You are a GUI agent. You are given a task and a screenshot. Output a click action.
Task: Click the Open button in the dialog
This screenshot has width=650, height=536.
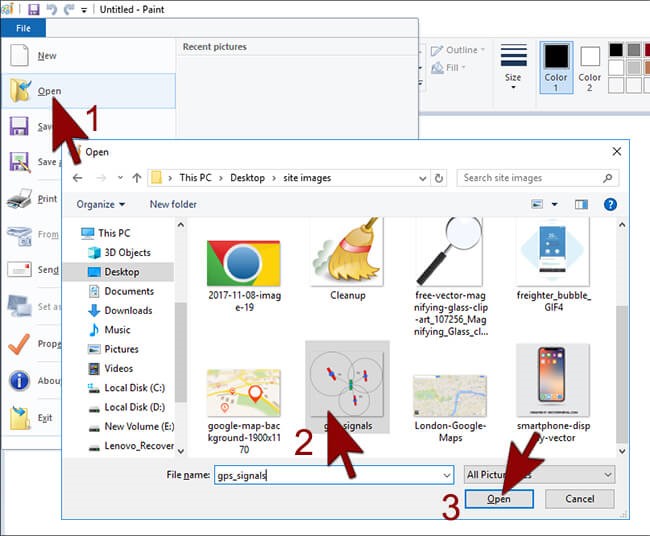coord(499,499)
